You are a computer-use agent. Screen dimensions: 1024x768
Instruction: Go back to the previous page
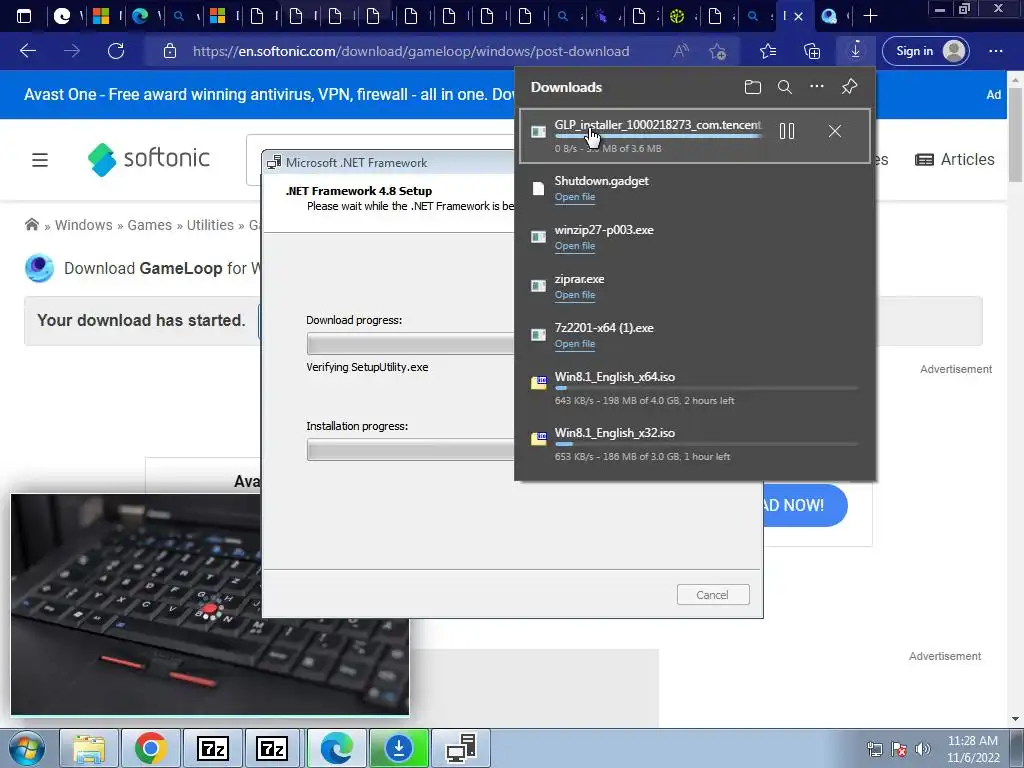[x=28, y=51]
